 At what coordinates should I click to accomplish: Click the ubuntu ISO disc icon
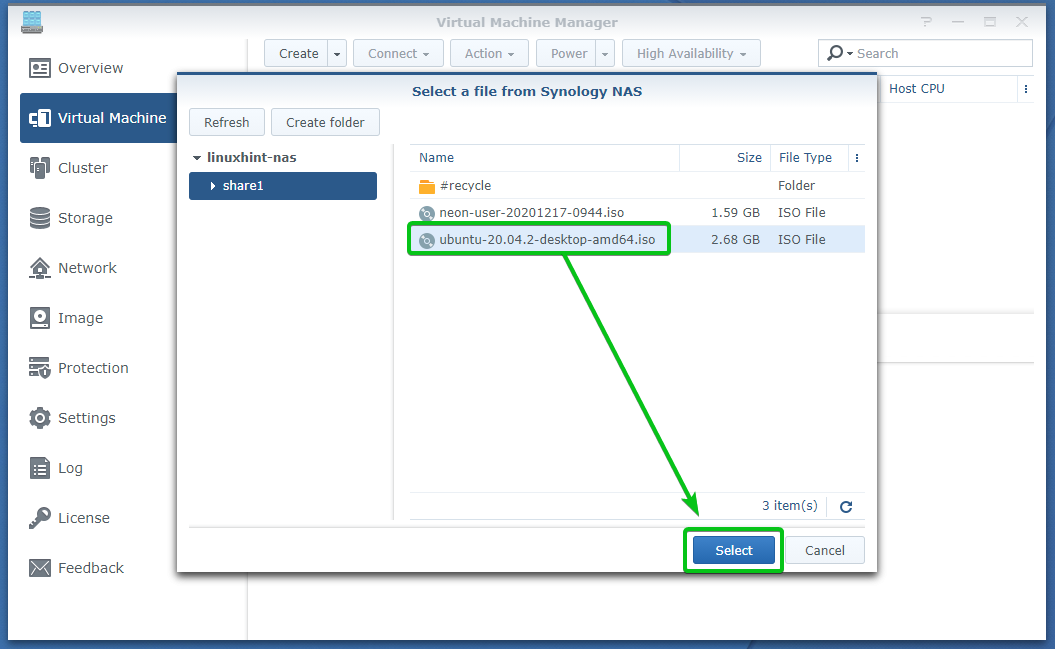click(x=427, y=240)
